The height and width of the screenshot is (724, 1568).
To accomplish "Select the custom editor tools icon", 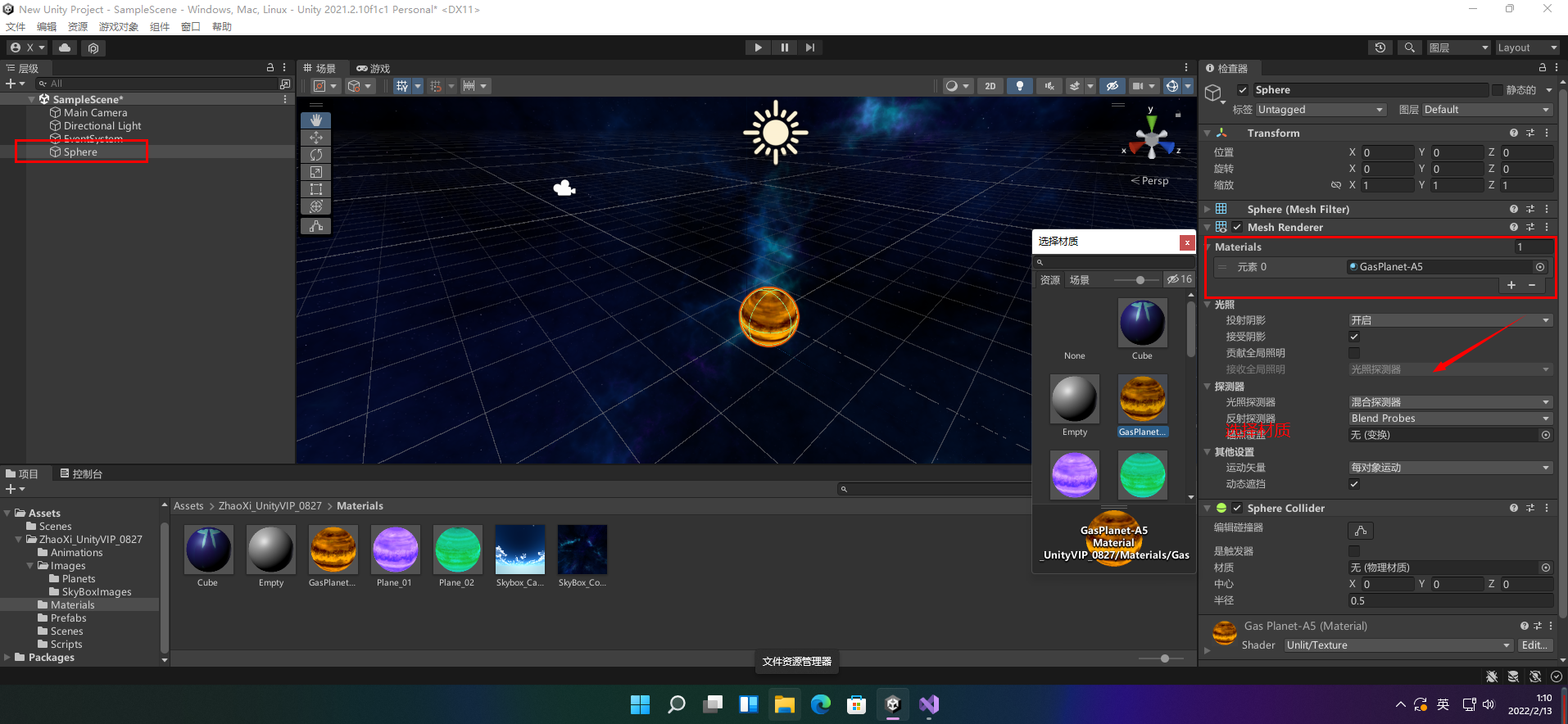I will click(315, 226).
